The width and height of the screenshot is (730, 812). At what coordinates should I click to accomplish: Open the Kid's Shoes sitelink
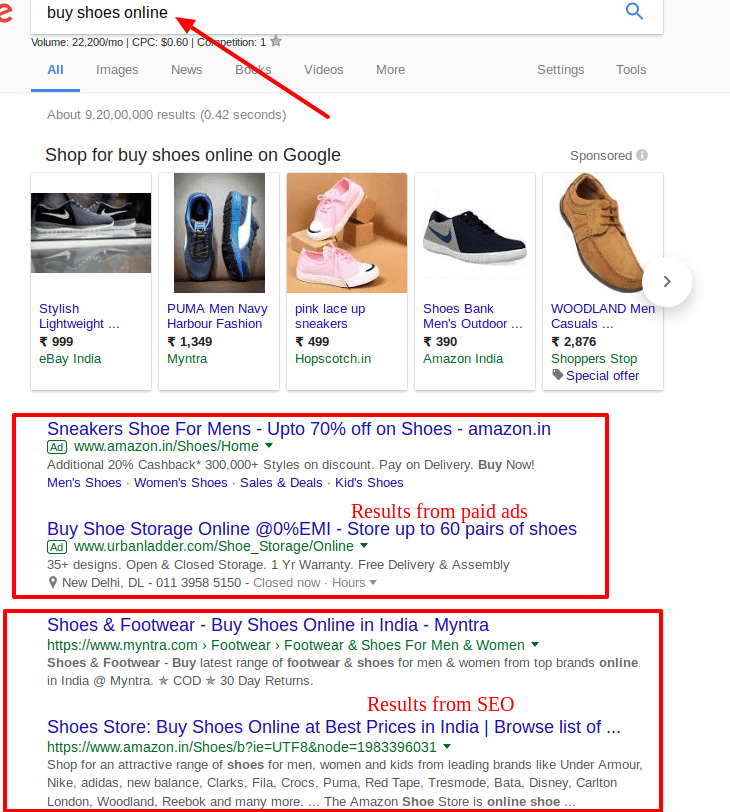(x=369, y=483)
